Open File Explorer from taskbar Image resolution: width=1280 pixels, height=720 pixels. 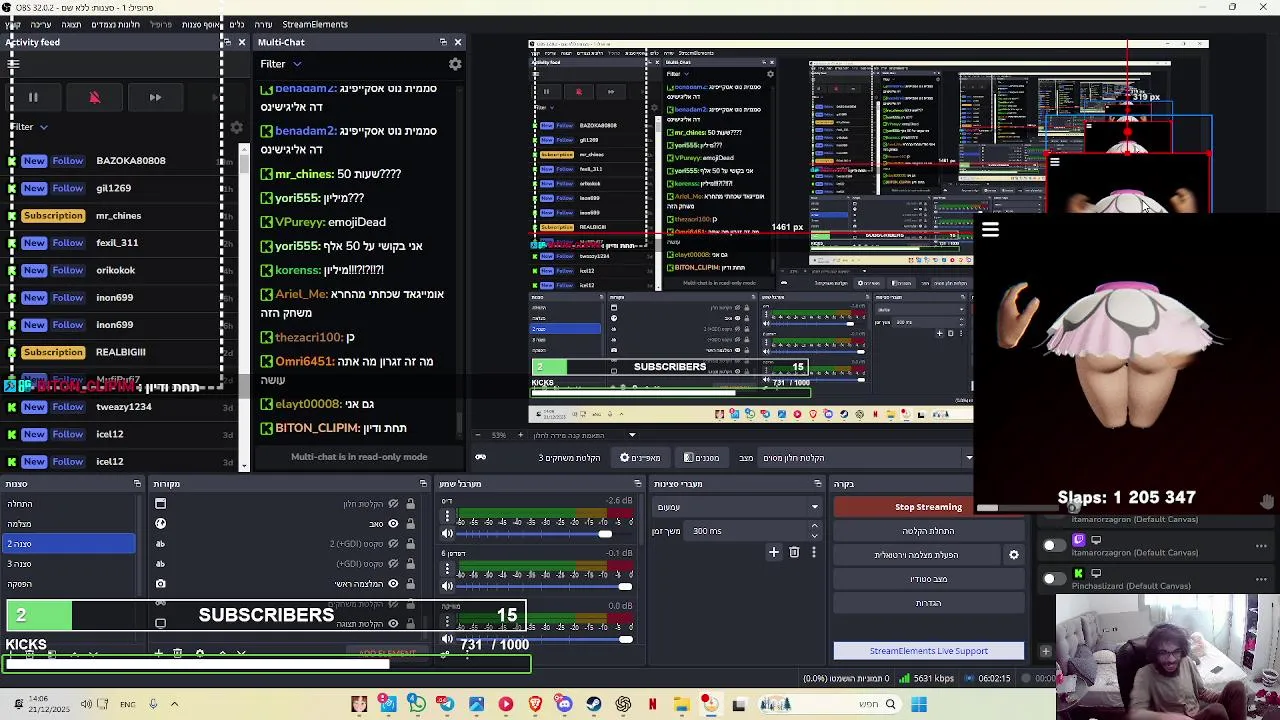coord(681,704)
